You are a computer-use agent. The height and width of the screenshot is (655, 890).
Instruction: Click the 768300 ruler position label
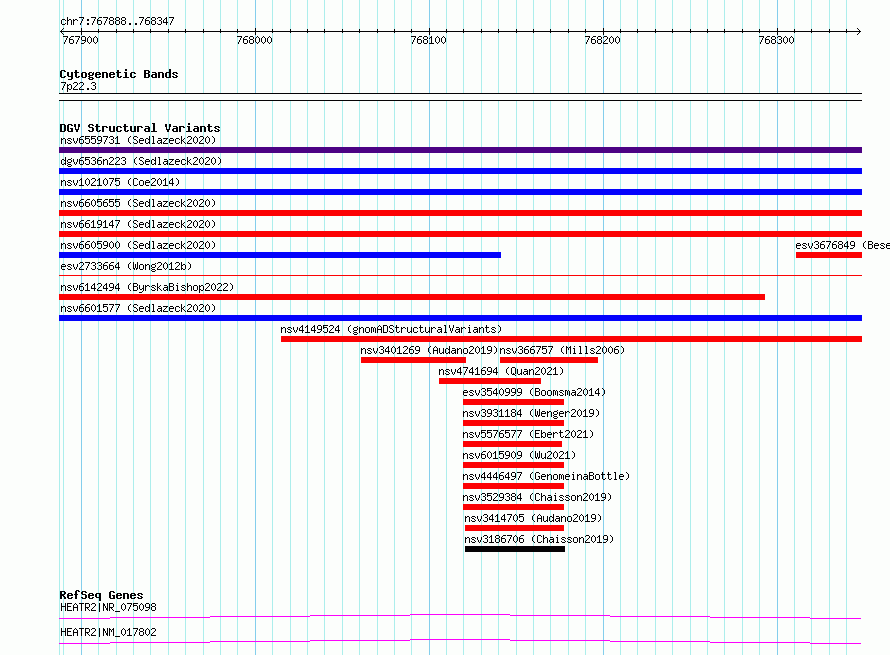pos(776,40)
